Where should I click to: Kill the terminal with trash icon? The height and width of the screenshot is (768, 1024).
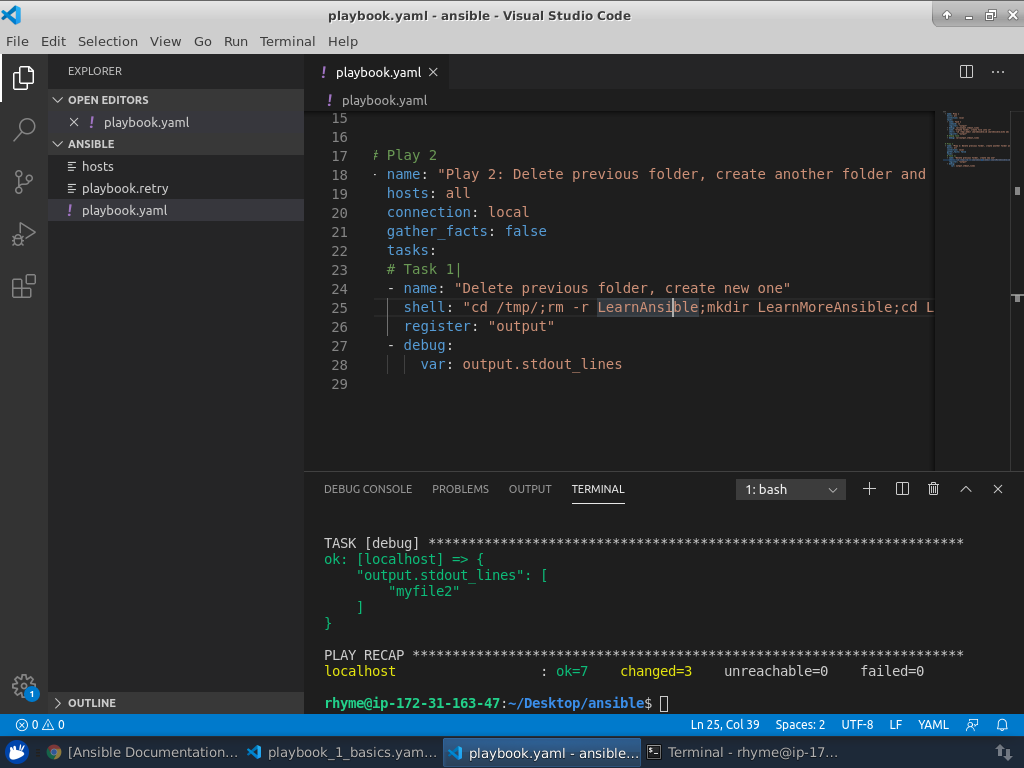(x=933, y=489)
